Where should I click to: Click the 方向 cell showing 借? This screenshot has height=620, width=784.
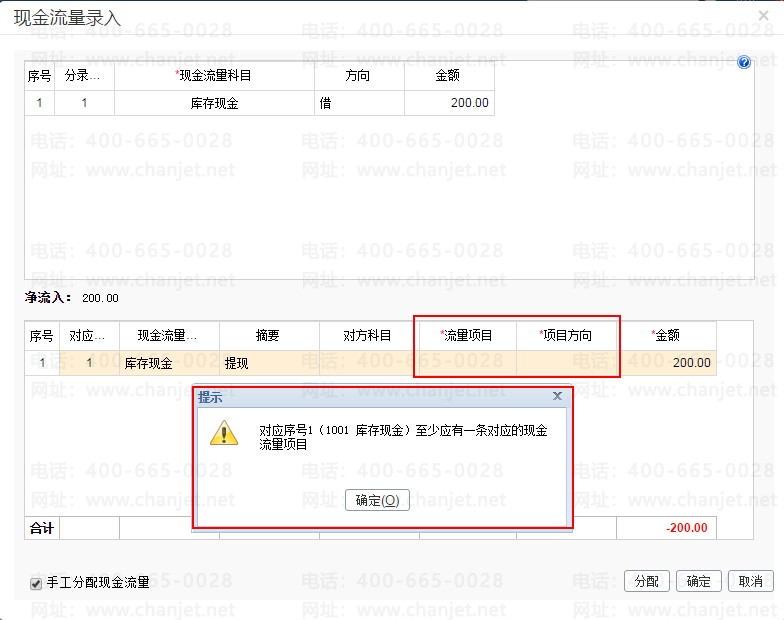pyautogui.click(x=359, y=103)
